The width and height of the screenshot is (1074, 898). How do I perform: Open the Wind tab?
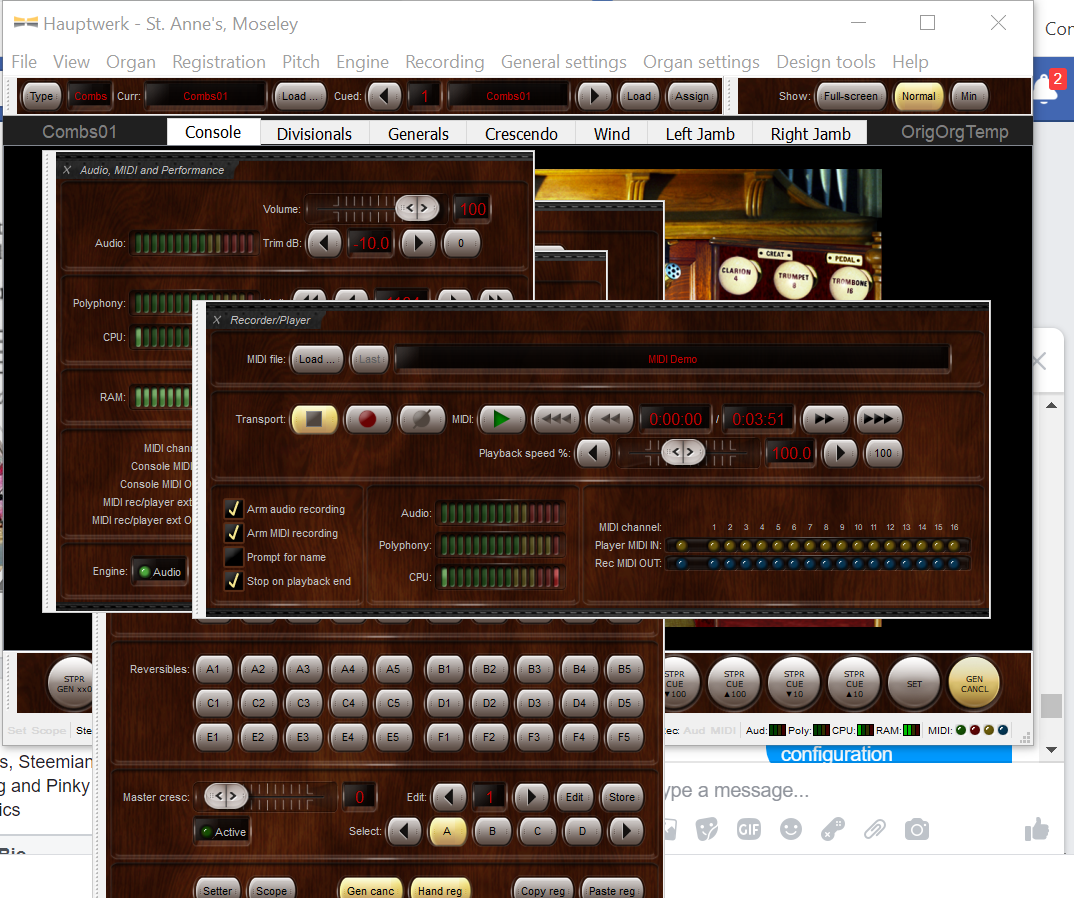pyautogui.click(x=612, y=134)
